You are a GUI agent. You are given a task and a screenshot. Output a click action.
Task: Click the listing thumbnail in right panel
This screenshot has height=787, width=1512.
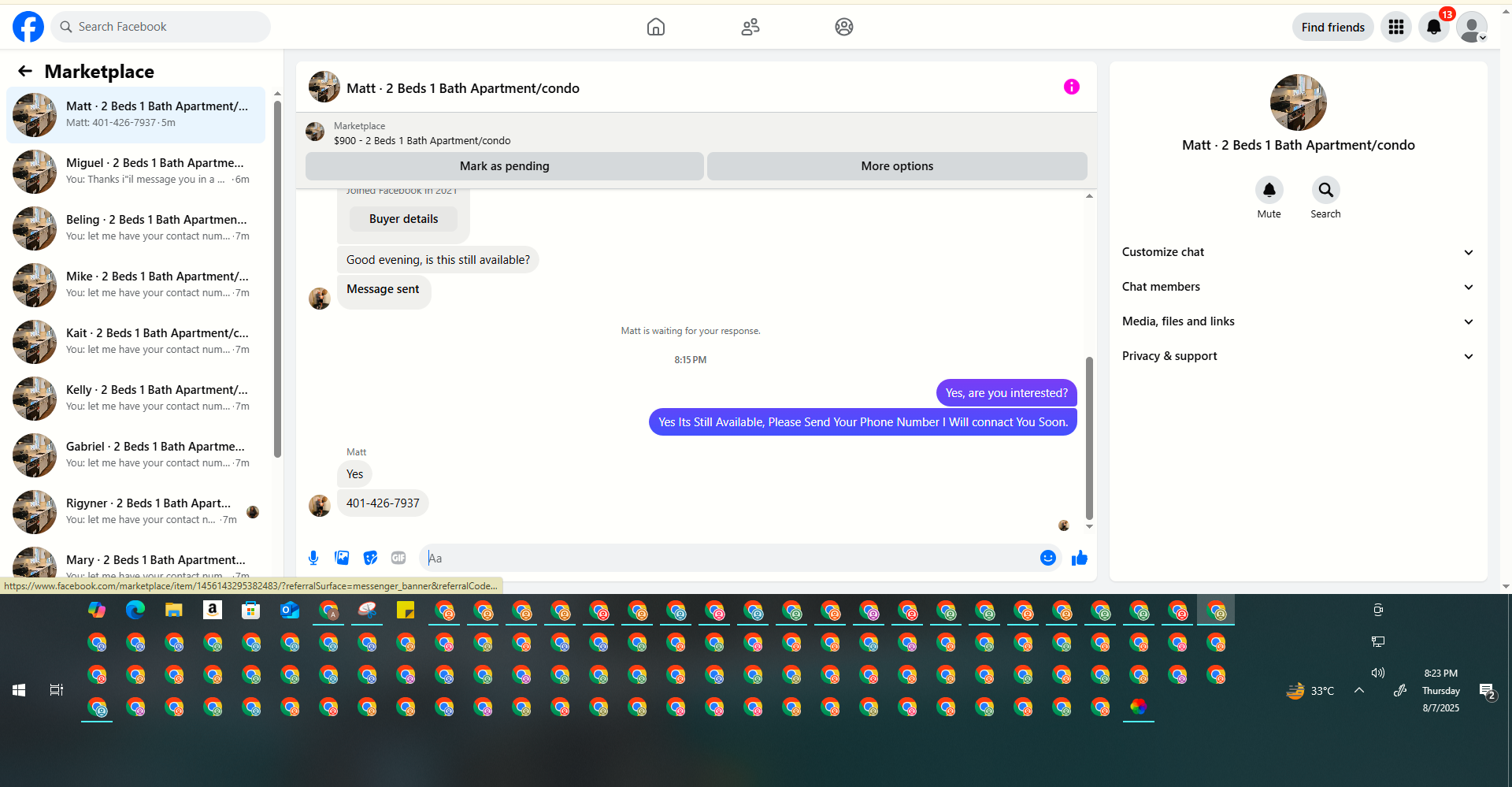coord(1299,102)
